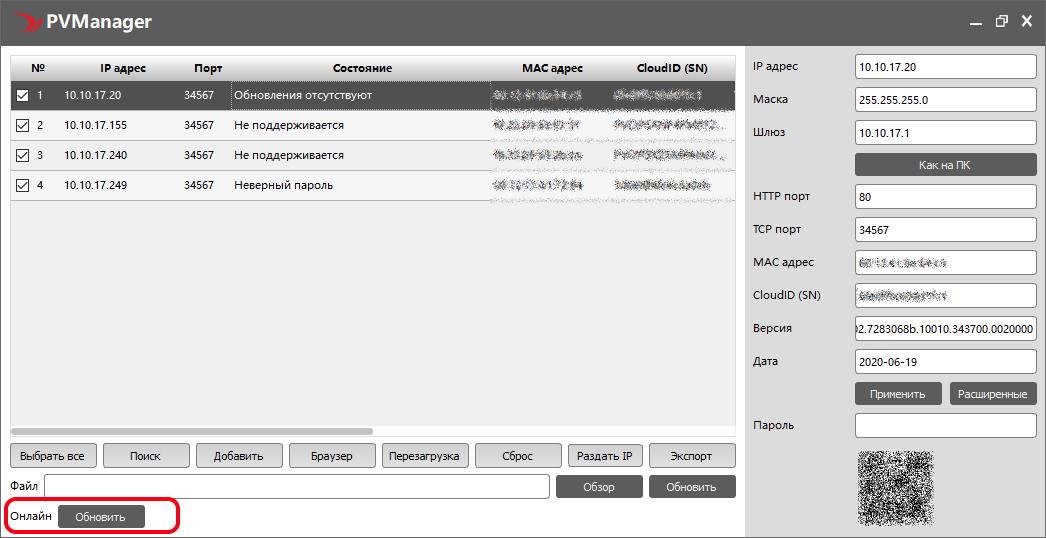The image size is (1046, 538).
Task: Start device search with Поиск
Action: click(145, 456)
